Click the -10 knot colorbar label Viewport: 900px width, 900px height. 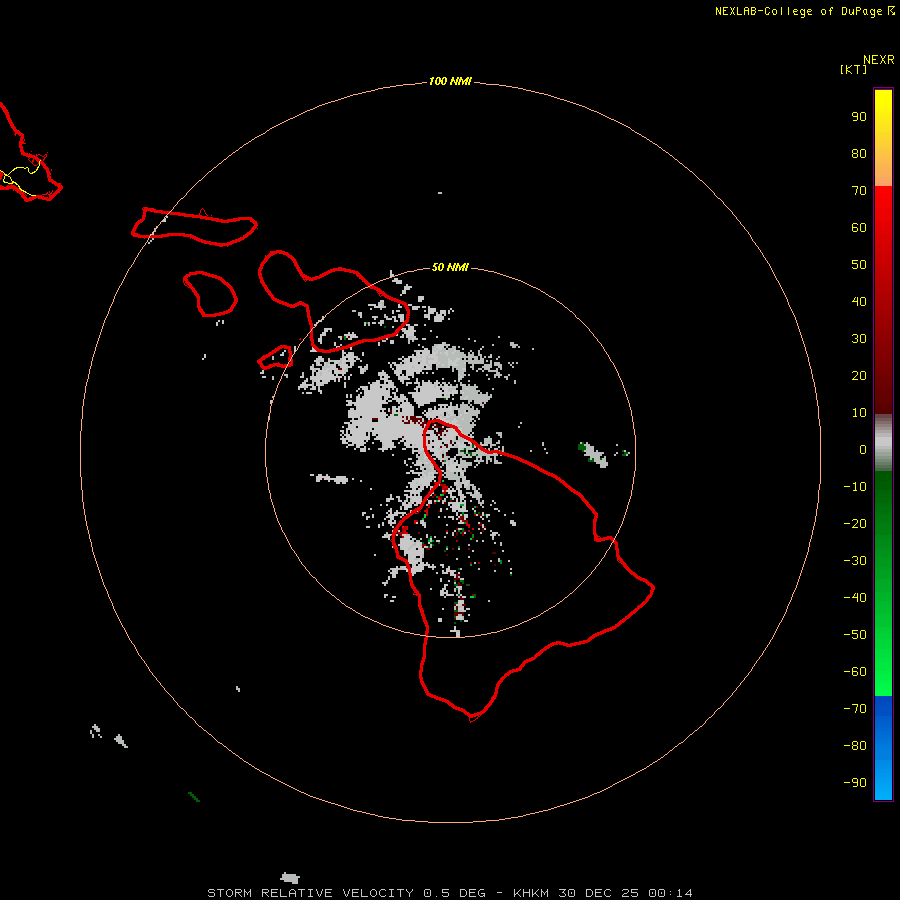point(855,487)
